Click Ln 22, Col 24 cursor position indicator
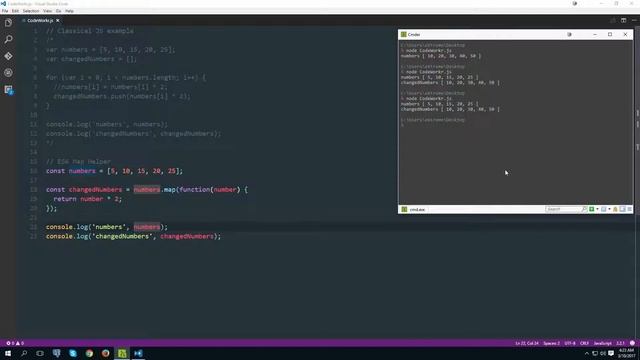 [x=527, y=343]
